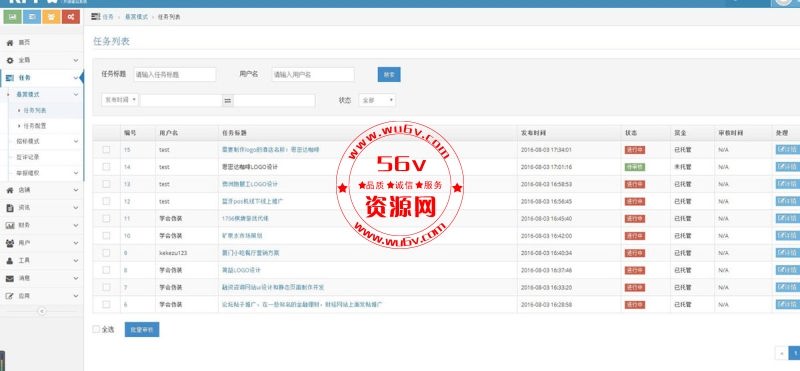Expand the 消息 menu chevron

[76, 278]
